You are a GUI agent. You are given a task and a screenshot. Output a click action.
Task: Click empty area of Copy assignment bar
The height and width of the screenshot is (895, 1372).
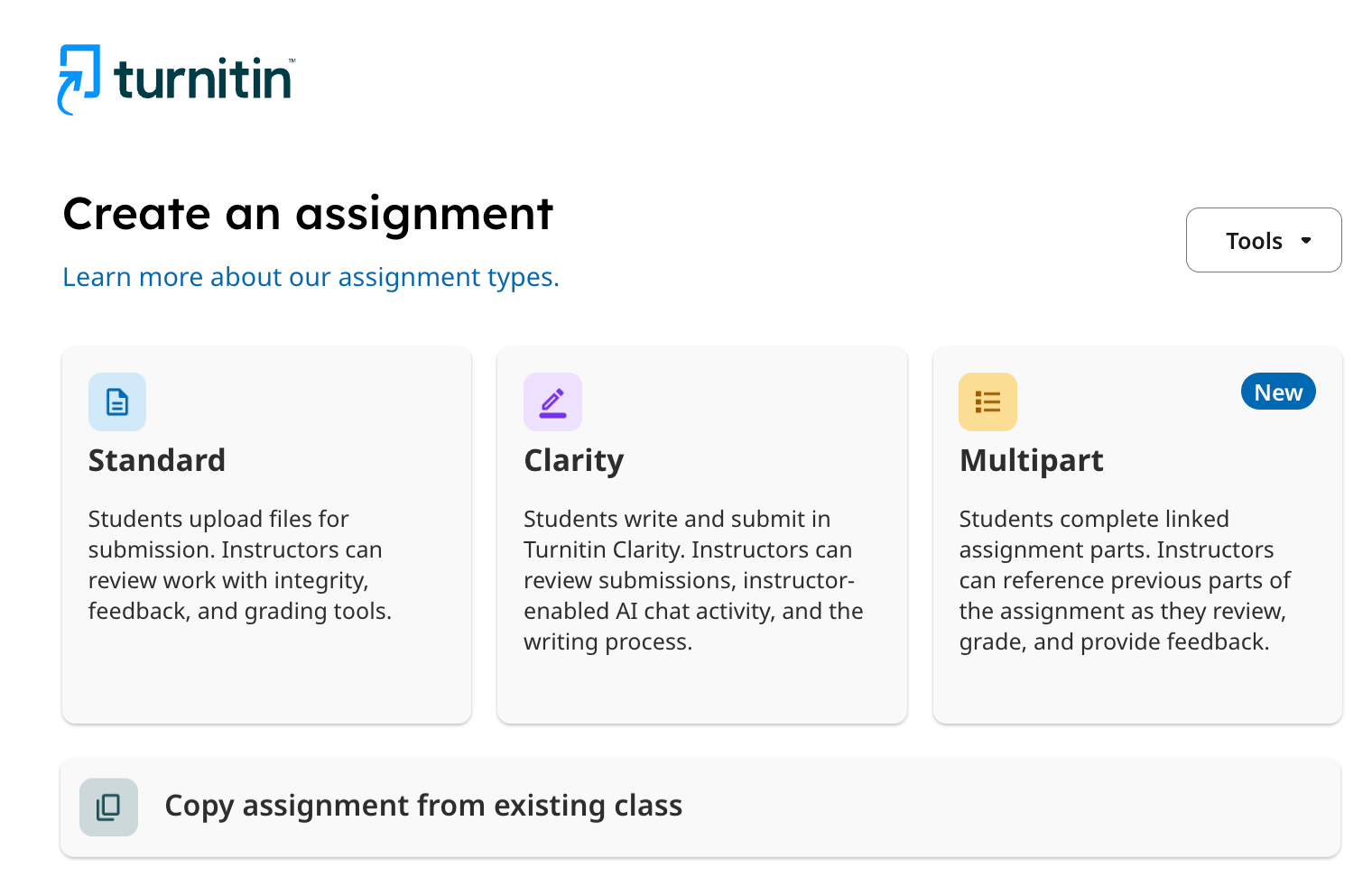tap(1011, 807)
